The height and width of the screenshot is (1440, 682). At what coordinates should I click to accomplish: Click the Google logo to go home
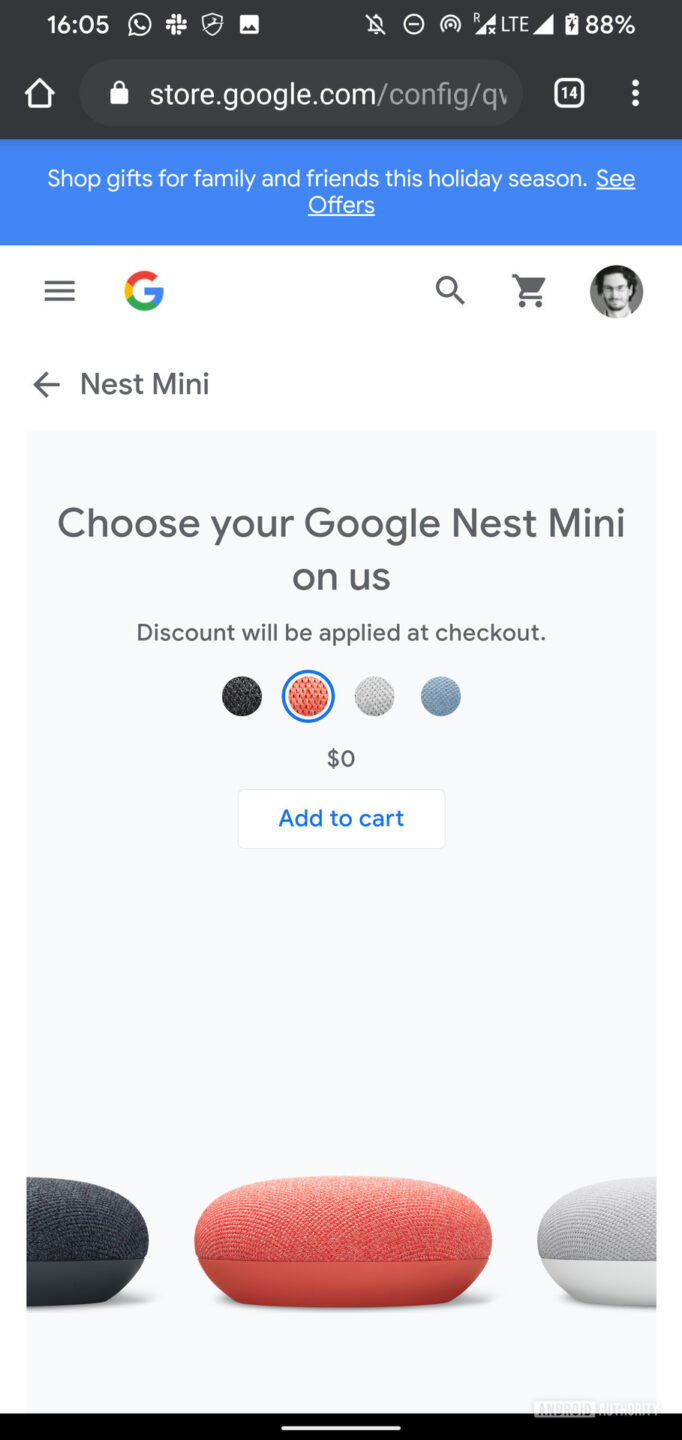click(x=144, y=290)
